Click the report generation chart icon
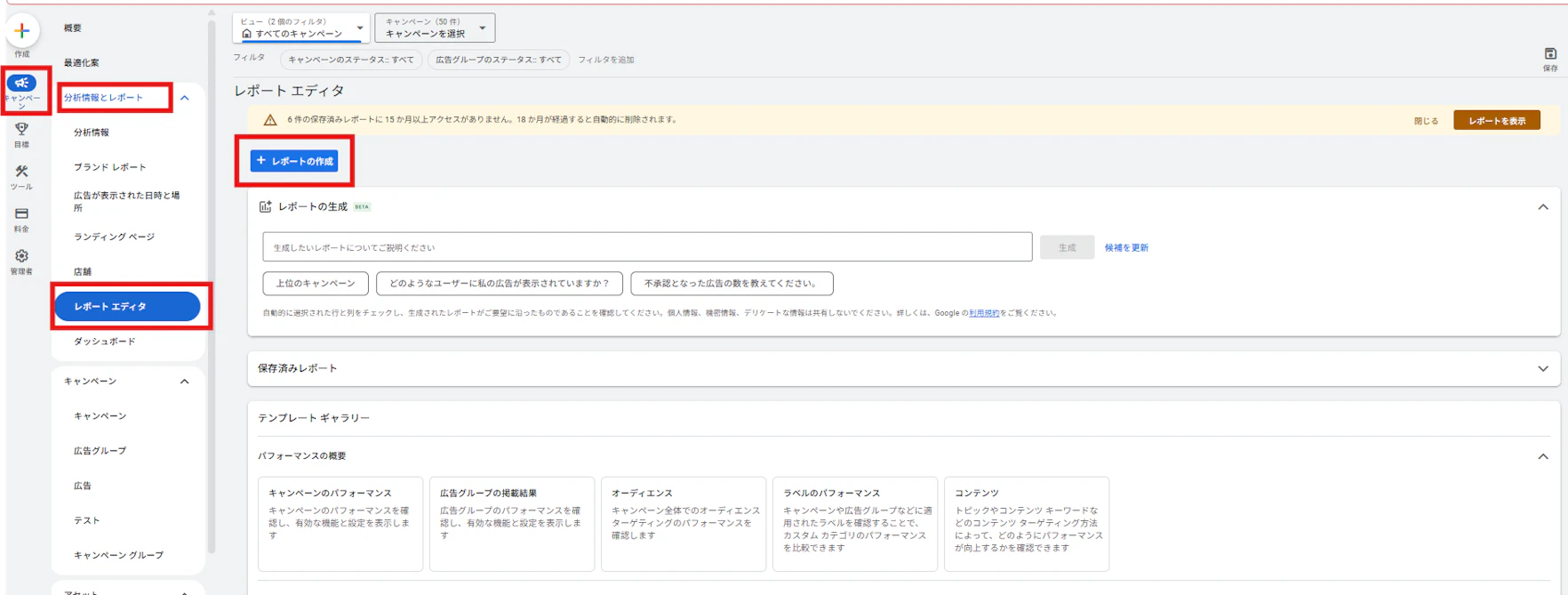This screenshot has height=595, width=1568. [x=265, y=206]
